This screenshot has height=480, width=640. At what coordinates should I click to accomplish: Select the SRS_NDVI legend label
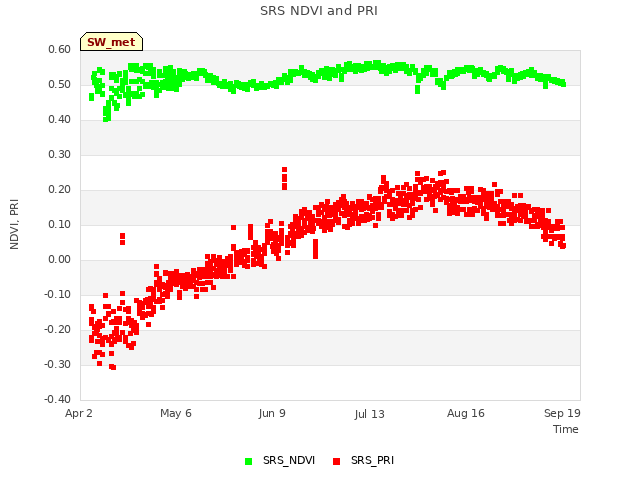point(289,460)
